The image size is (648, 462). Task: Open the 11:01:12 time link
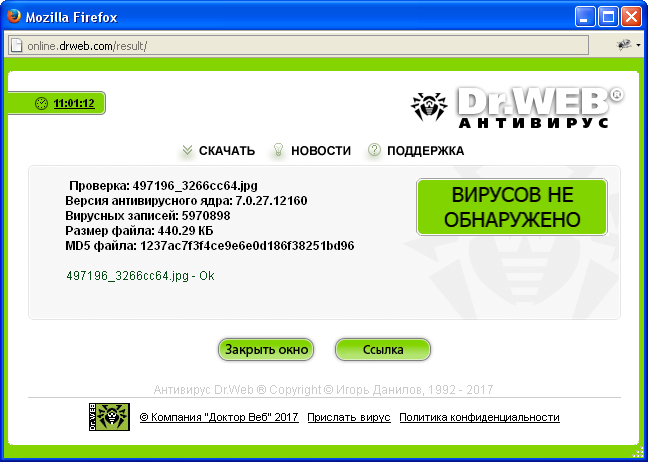point(74,103)
